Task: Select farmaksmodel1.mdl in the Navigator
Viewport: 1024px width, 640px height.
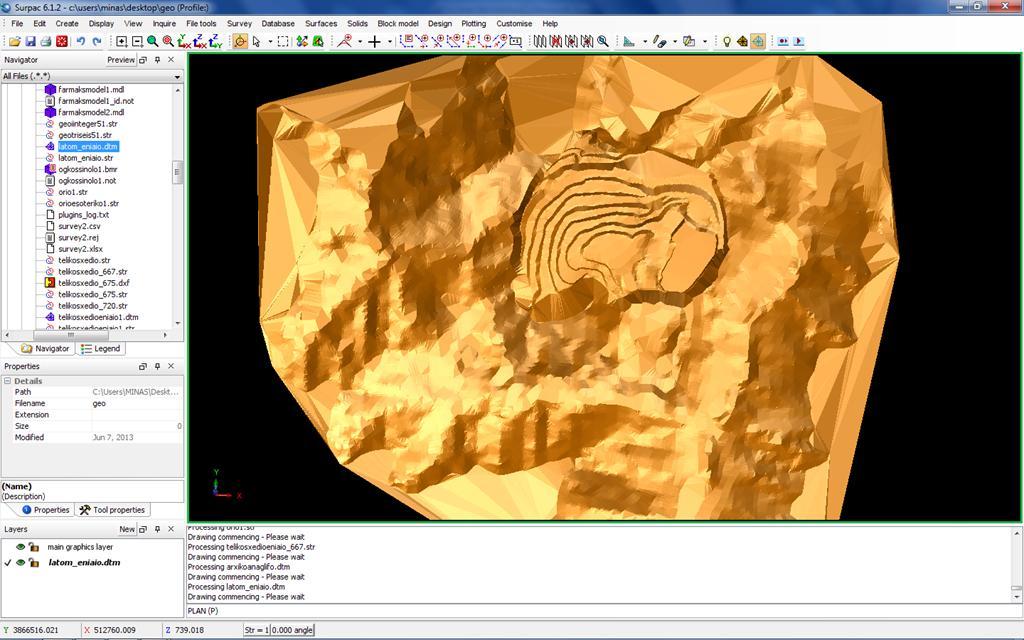Action: click(x=91, y=89)
